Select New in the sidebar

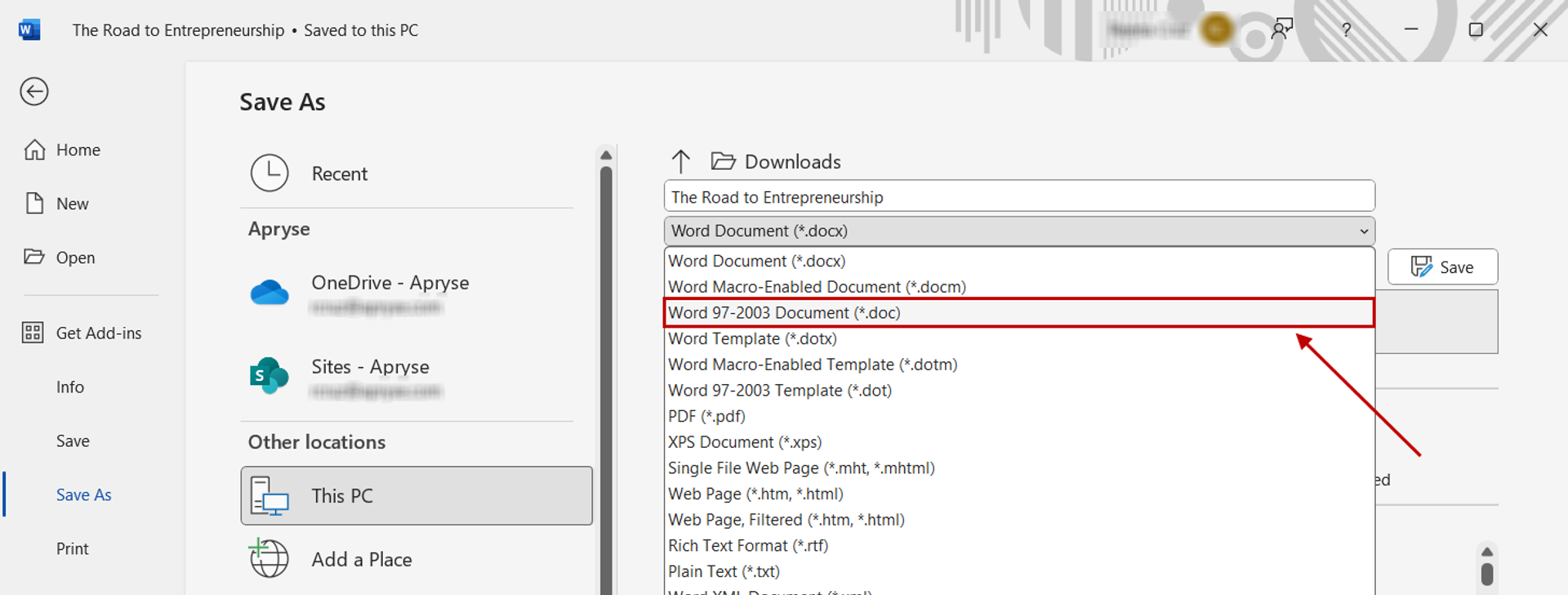pos(73,204)
